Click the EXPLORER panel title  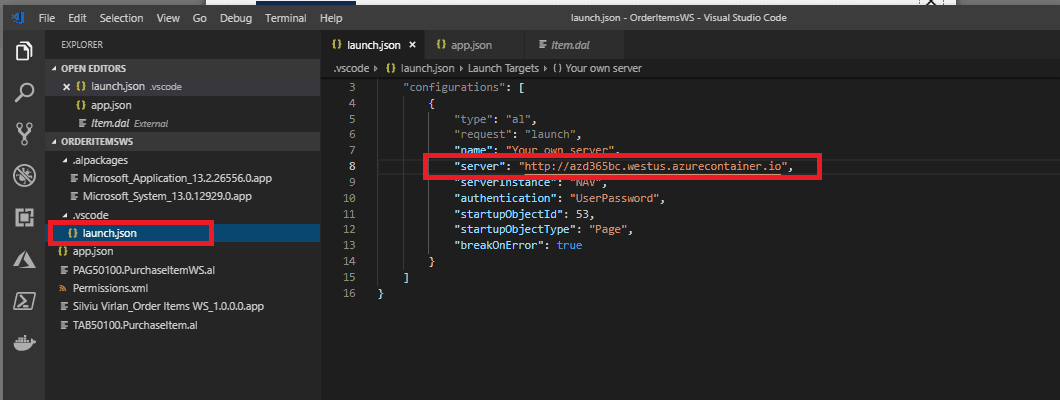click(82, 45)
